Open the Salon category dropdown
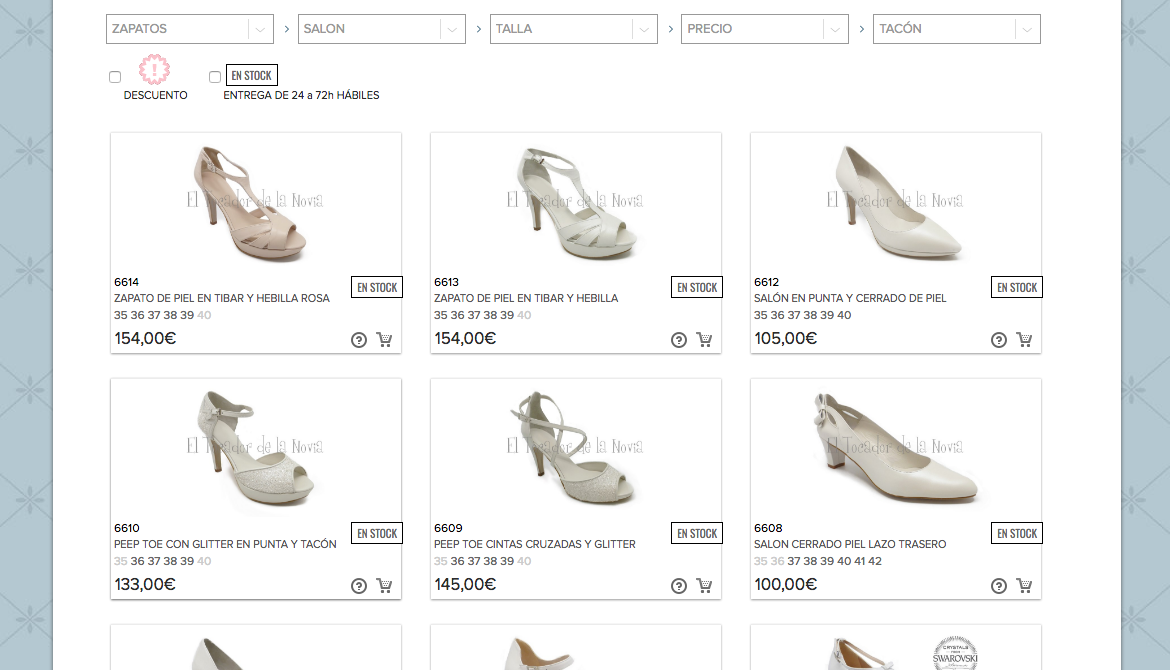This screenshot has height=670, width=1170. pos(382,29)
